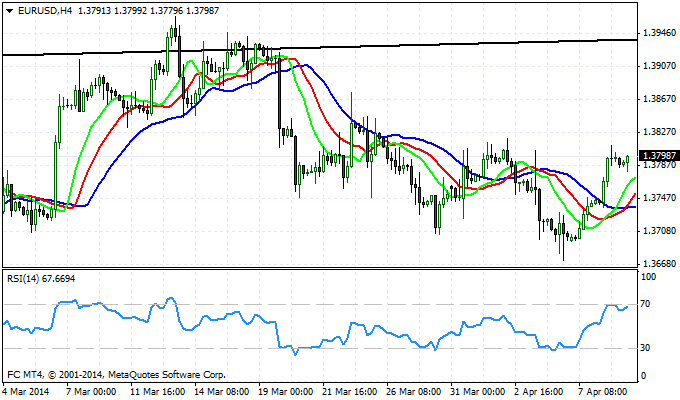Click the 4 Mar 2014 date label
This screenshot has height=400, width=680.
click(26, 392)
